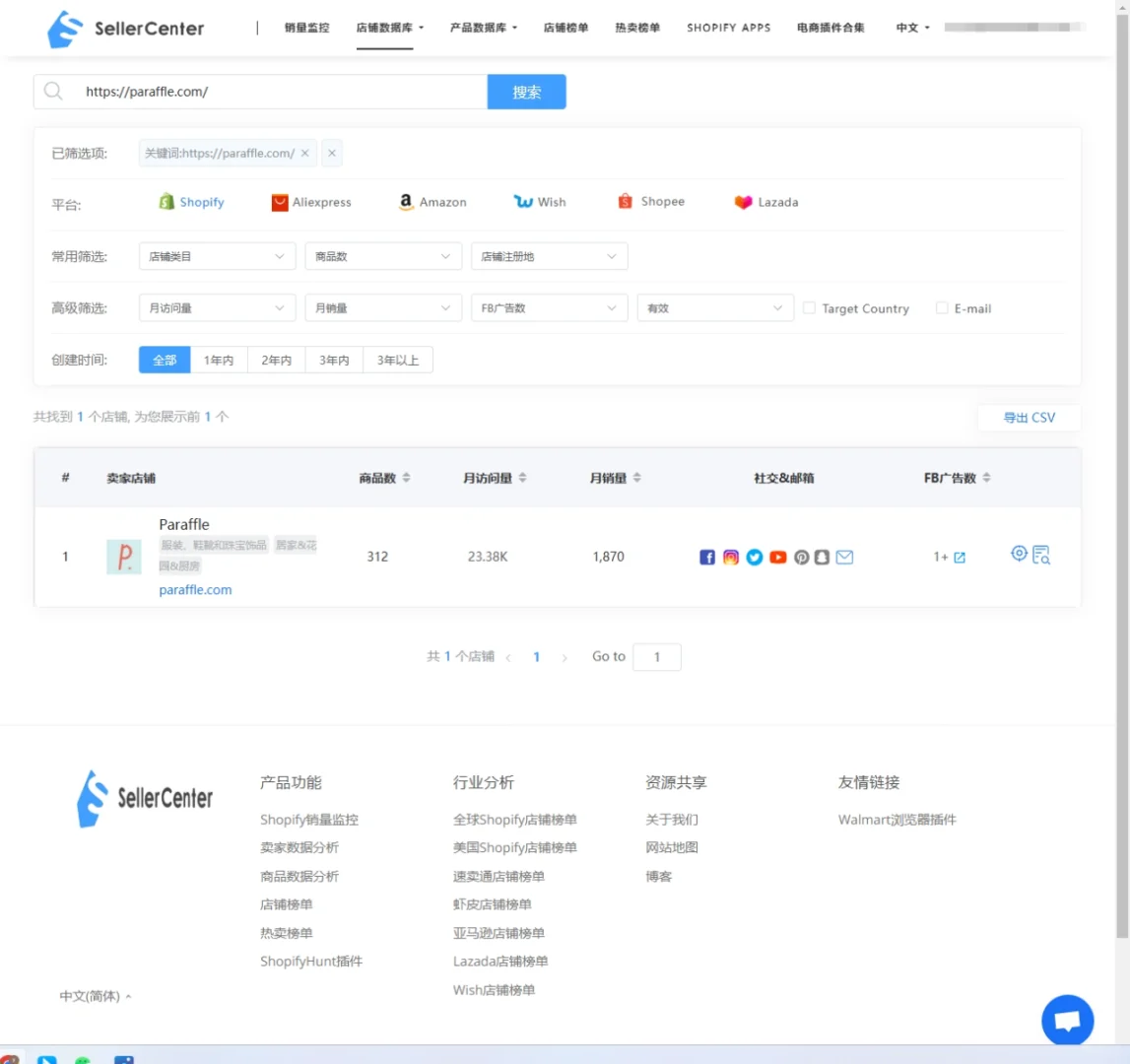Open the SHOPIFY APPS navigation item
The height and width of the screenshot is (1064, 1130).
[729, 28]
